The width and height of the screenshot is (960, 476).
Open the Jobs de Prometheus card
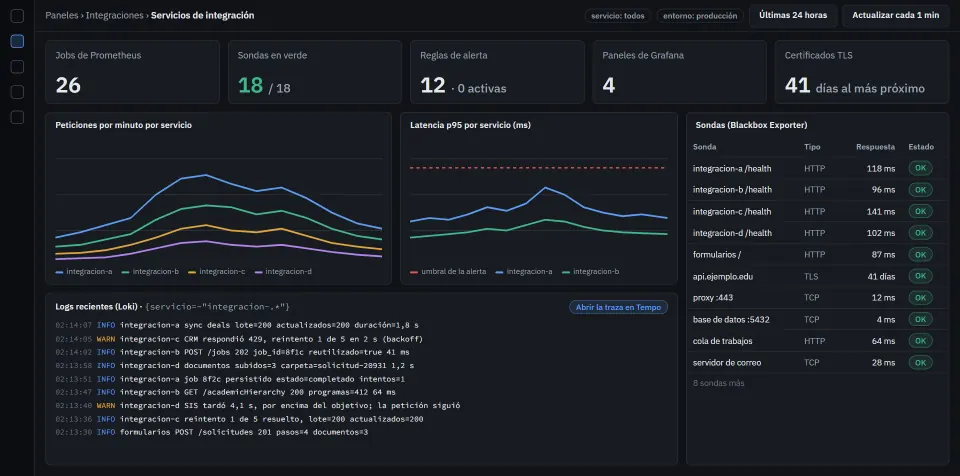(132, 72)
